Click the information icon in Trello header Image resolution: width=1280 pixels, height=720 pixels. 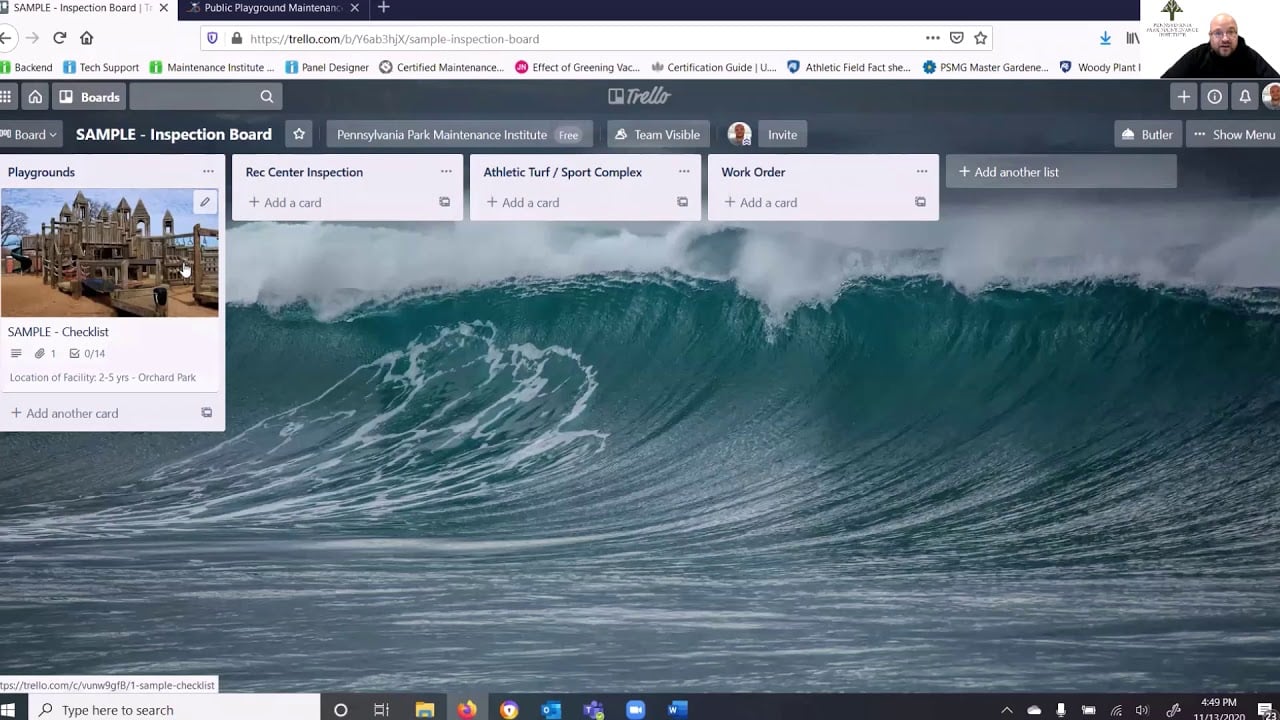point(1213,96)
